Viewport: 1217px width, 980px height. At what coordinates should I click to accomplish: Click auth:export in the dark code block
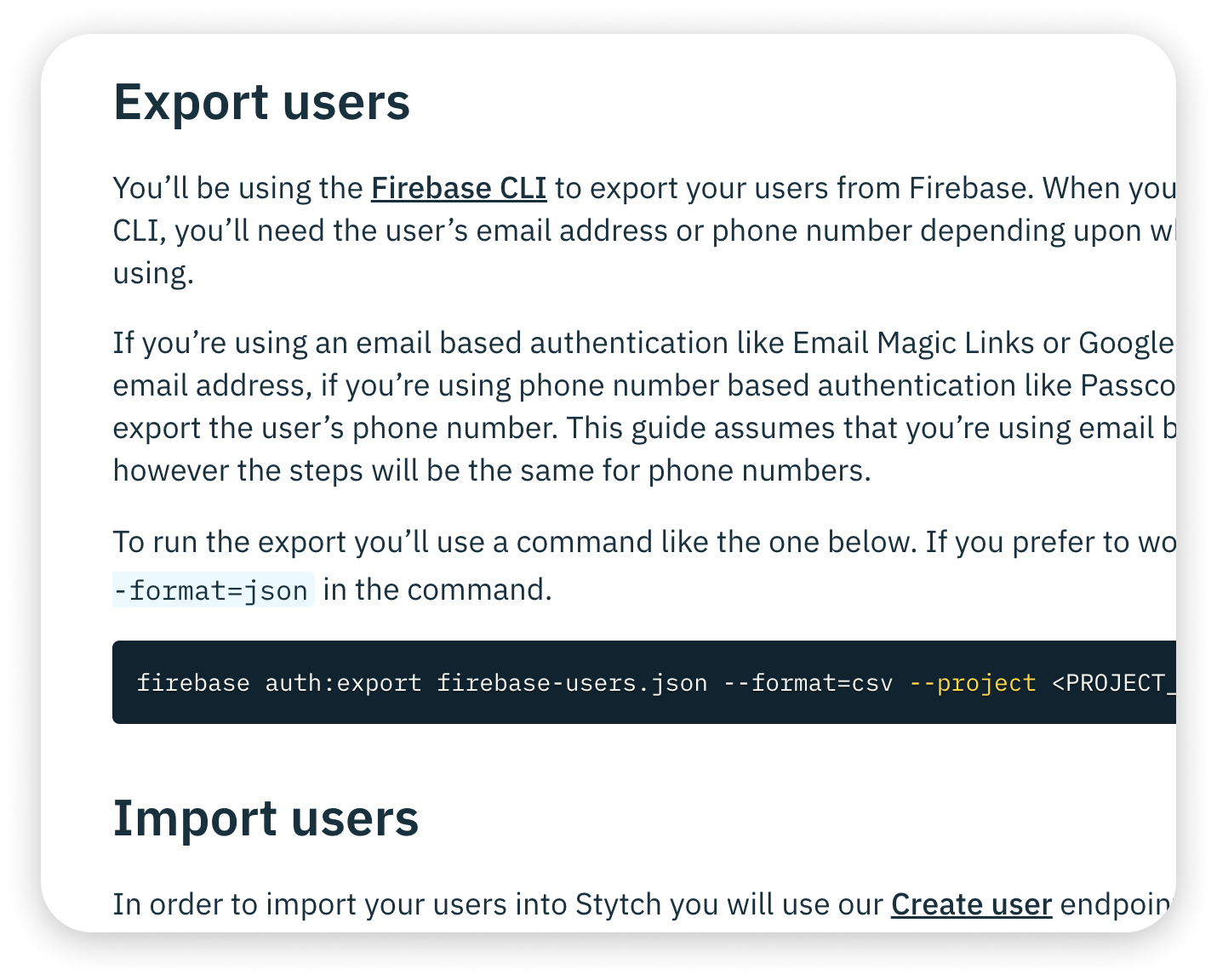coord(343,683)
